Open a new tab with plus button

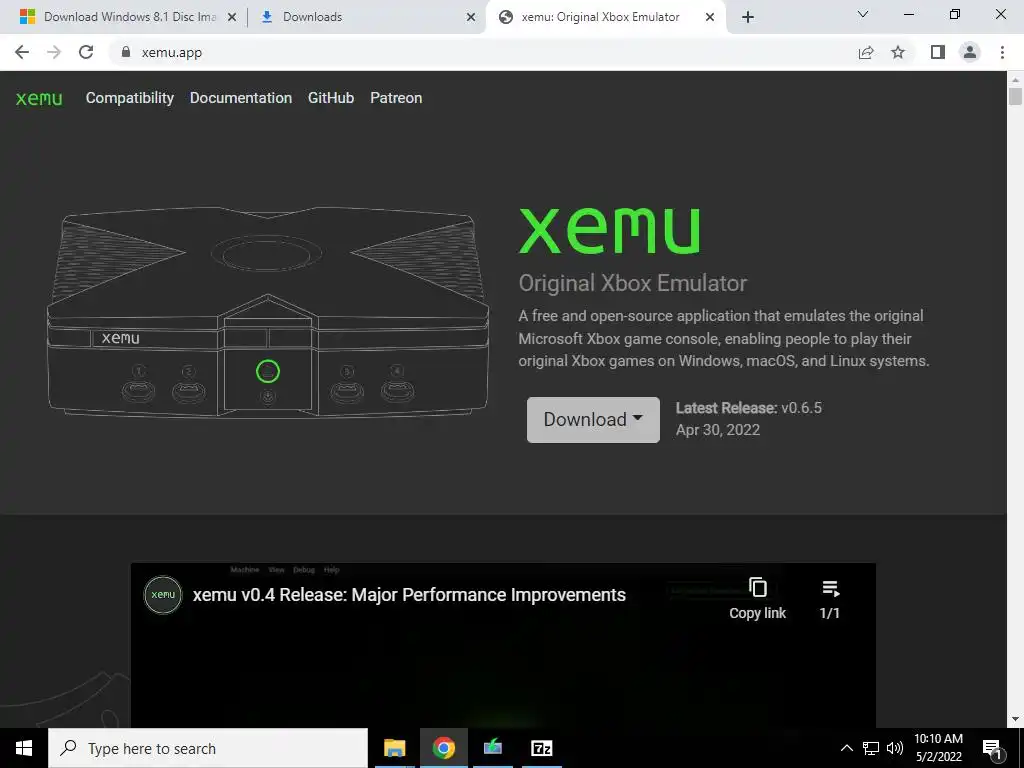point(748,17)
